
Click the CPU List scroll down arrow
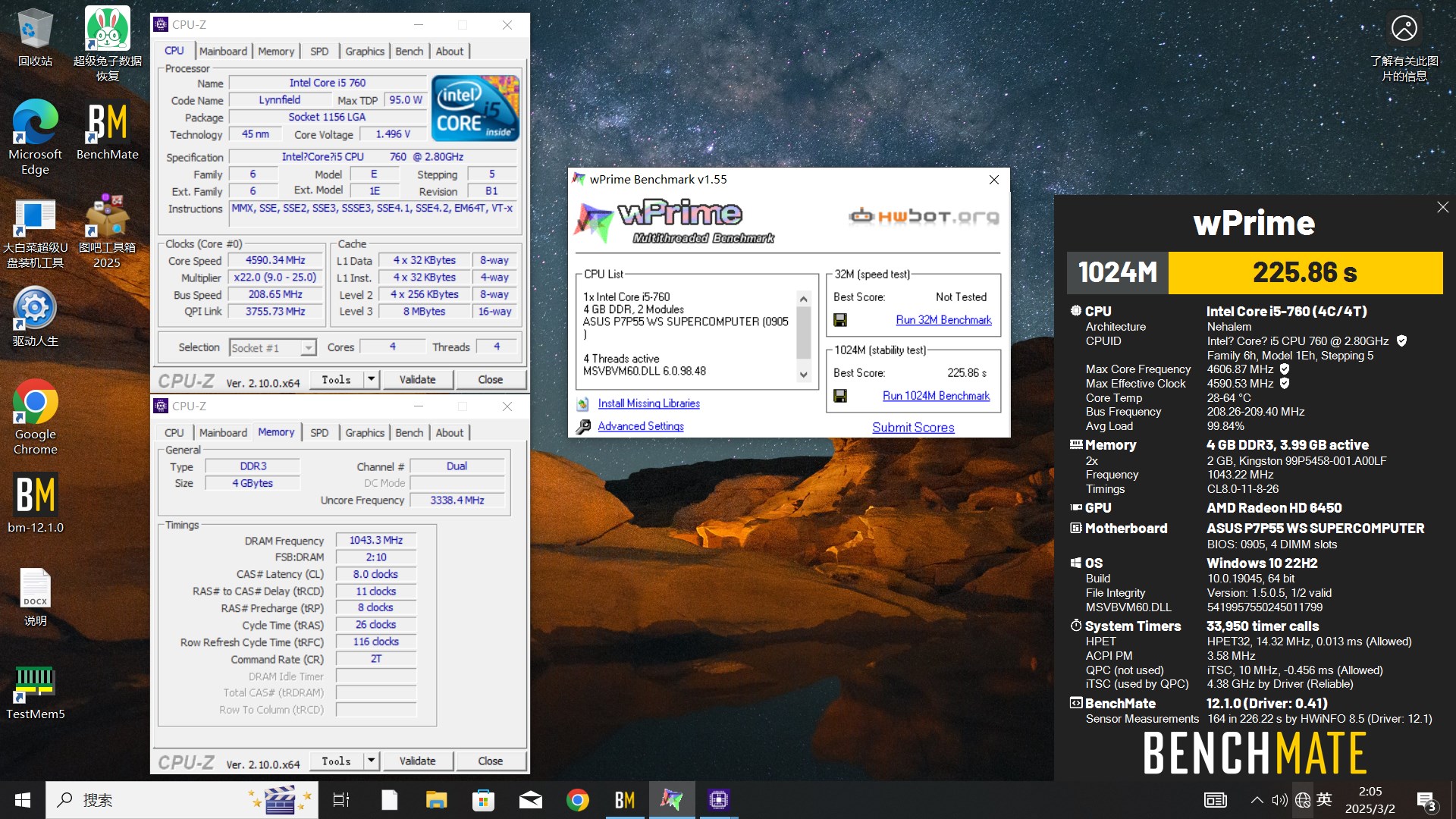pyautogui.click(x=804, y=375)
